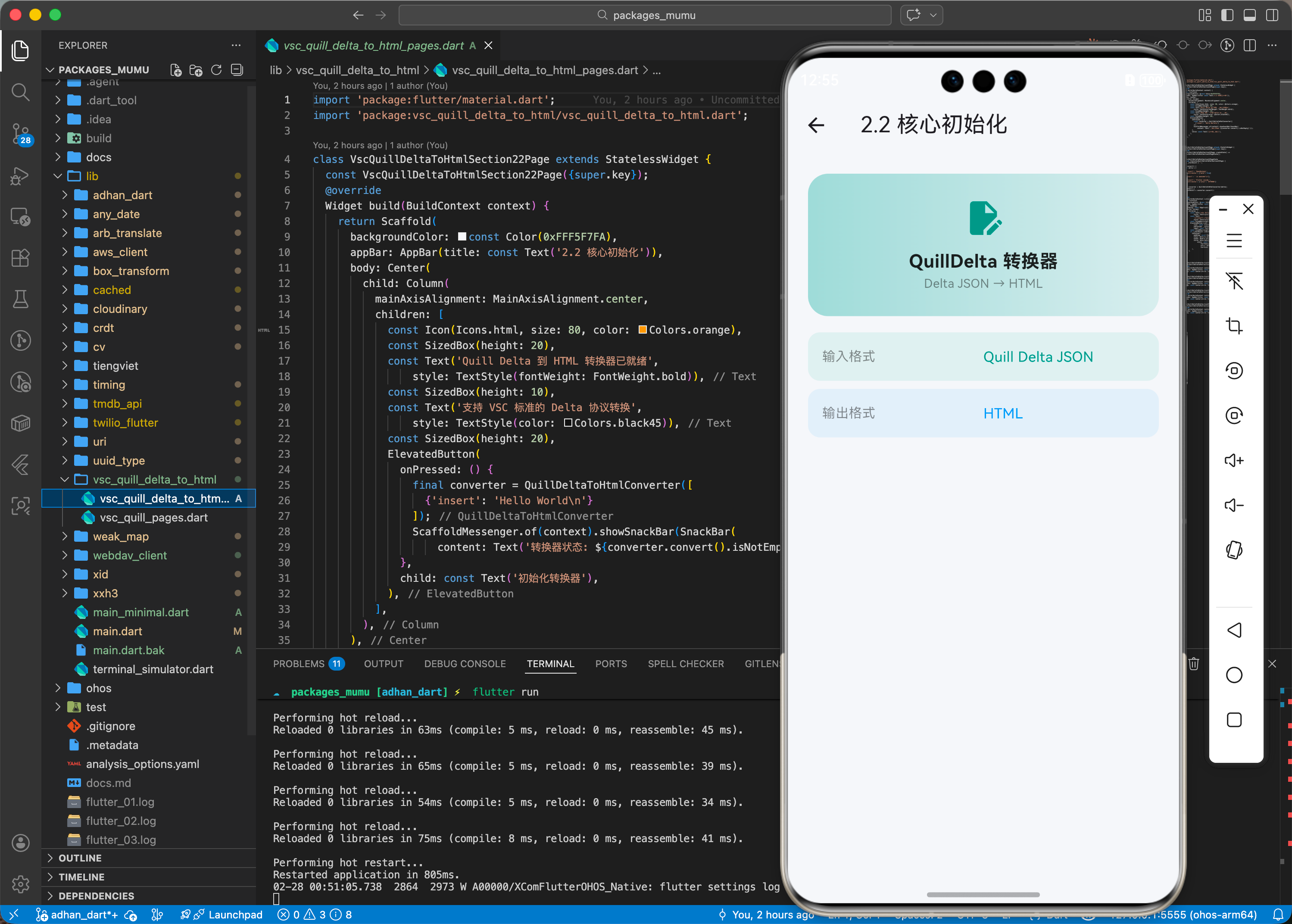Open GitLens commit graph icon in editor toolbar
1292x924 pixels.
[1227, 45]
